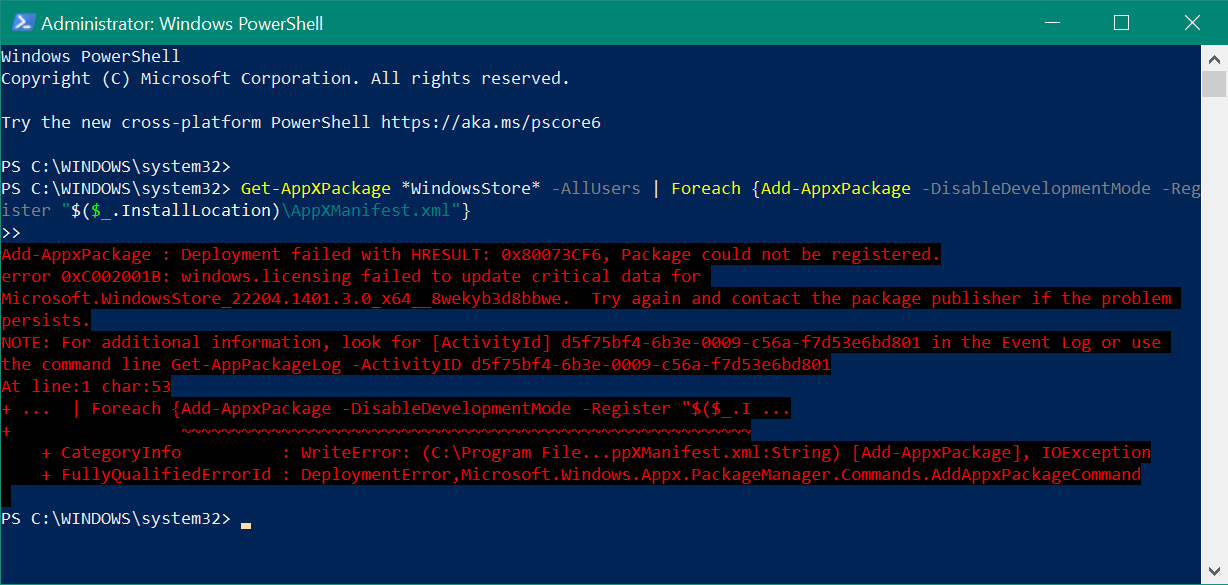
Task: Click the 'CategoryInfo' error line
Action: pos(596,452)
